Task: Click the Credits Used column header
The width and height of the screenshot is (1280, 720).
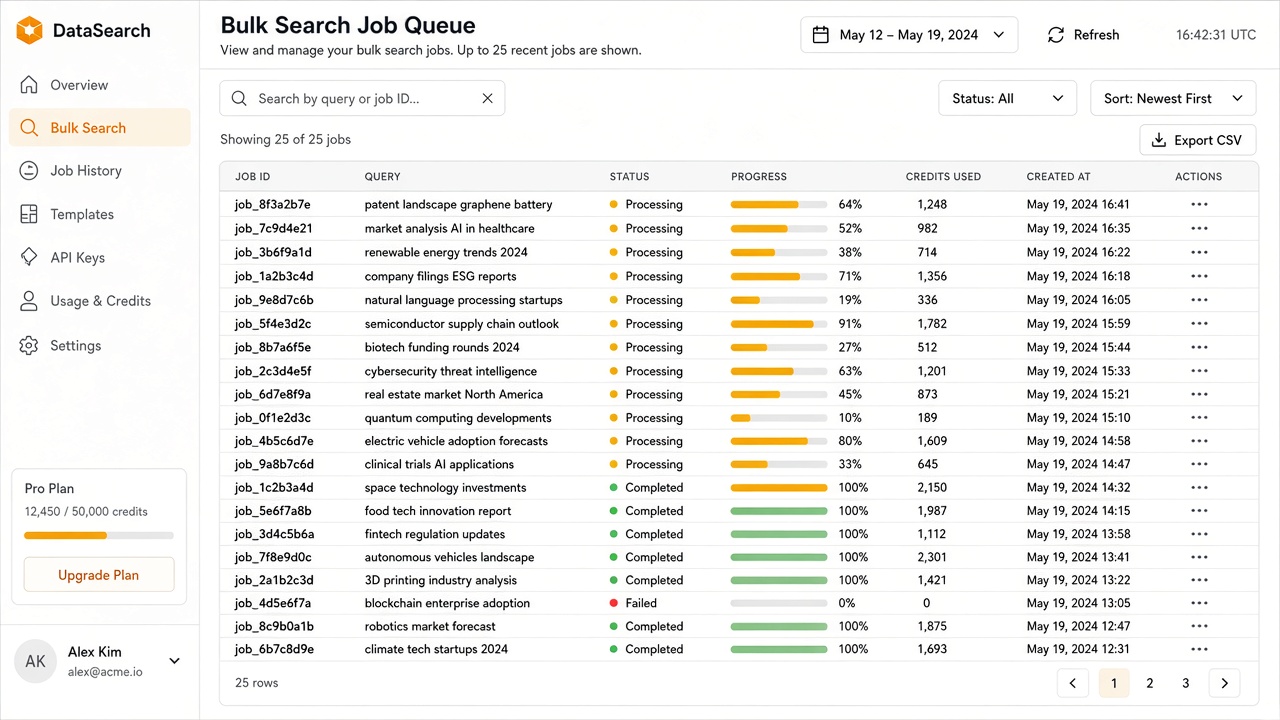Action: coord(943,177)
